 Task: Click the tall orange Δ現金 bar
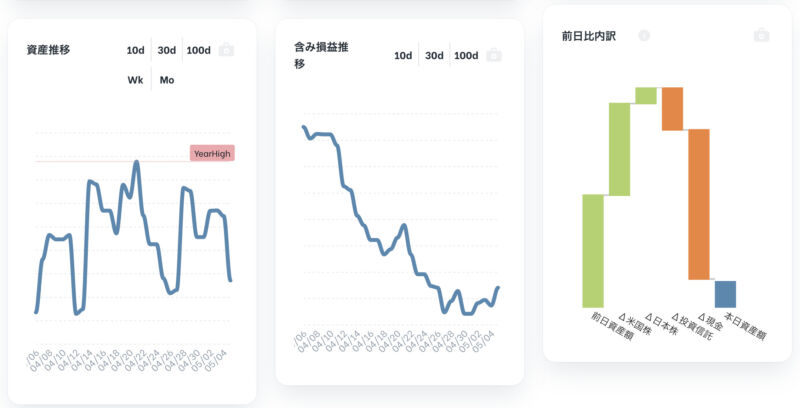tap(699, 204)
